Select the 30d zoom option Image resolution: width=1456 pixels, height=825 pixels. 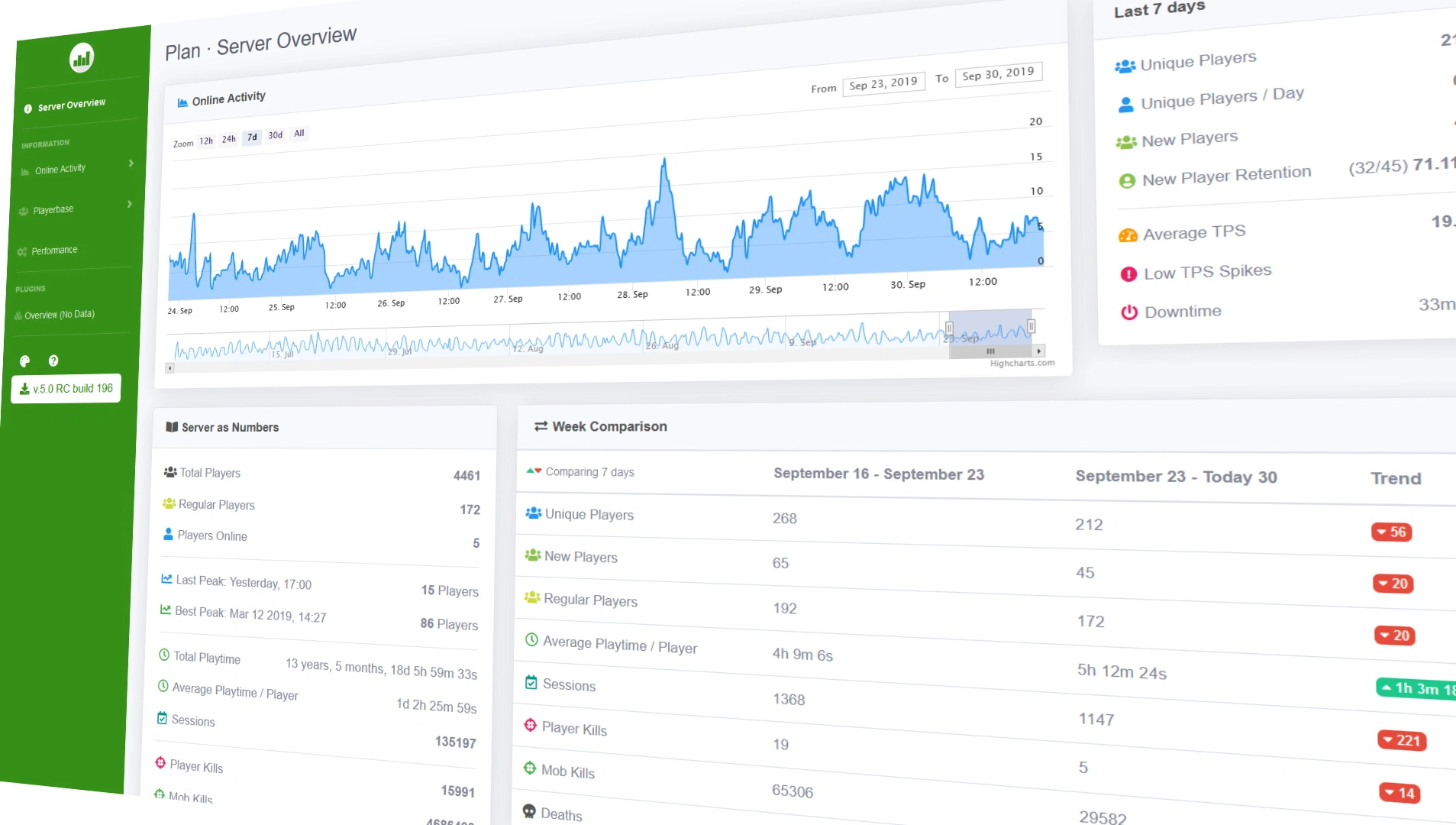point(276,135)
